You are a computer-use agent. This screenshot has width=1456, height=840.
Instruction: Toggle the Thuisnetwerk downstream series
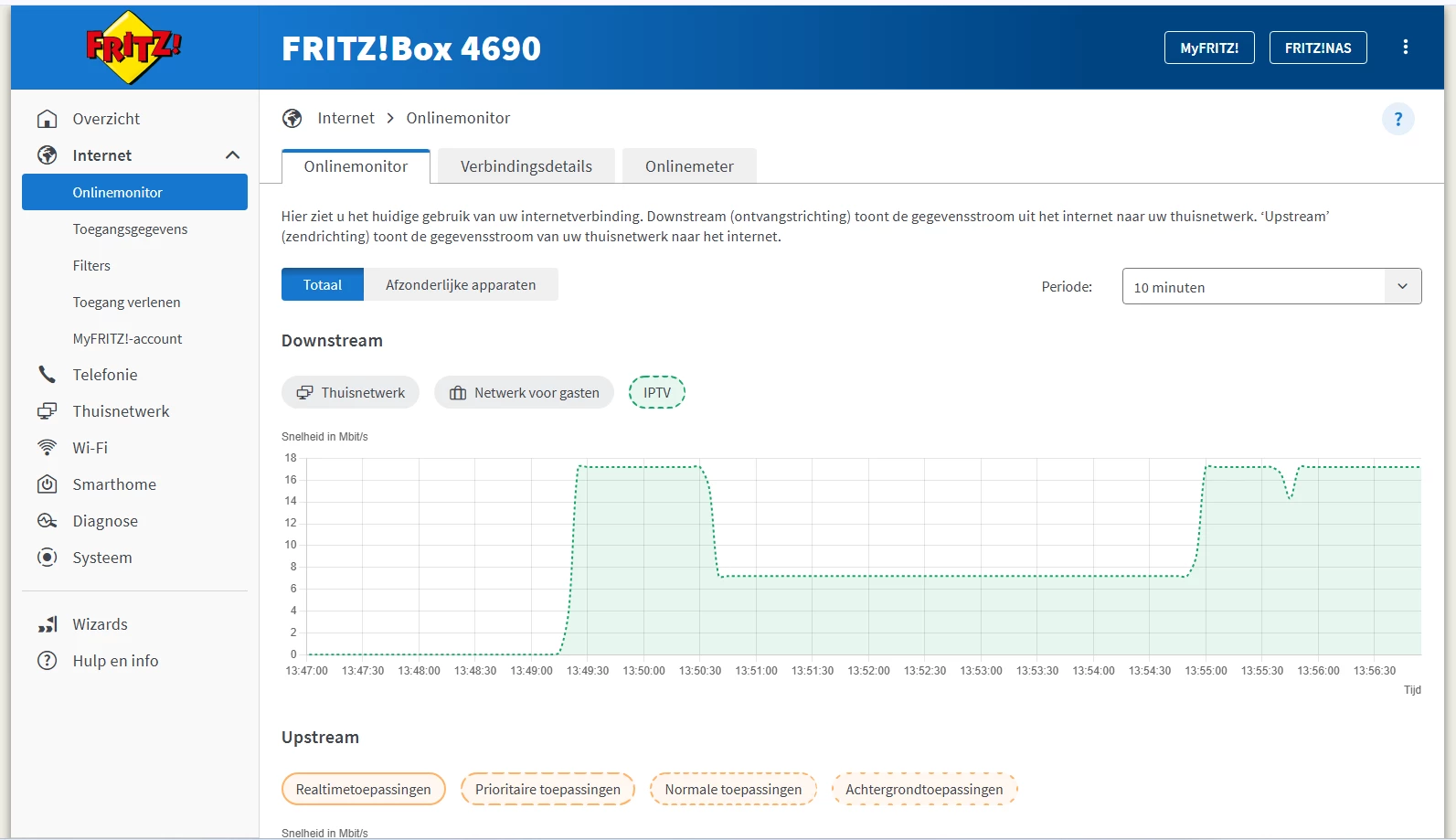(350, 392)
